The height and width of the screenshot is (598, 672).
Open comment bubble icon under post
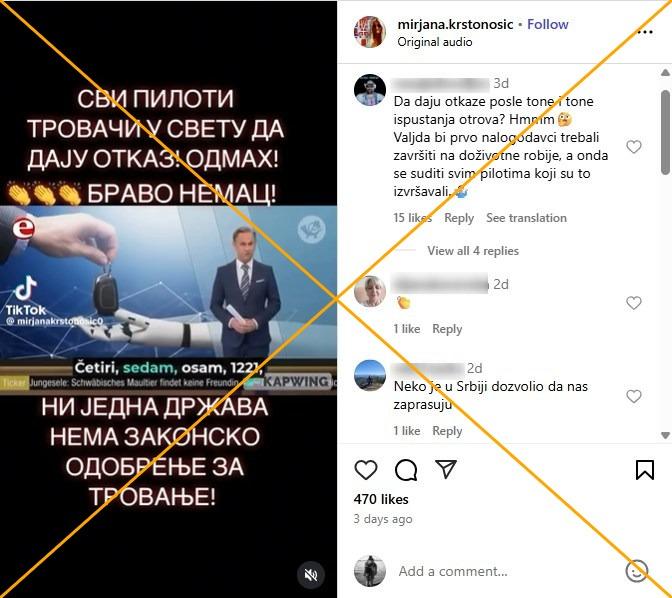click(x=405, y=470)
